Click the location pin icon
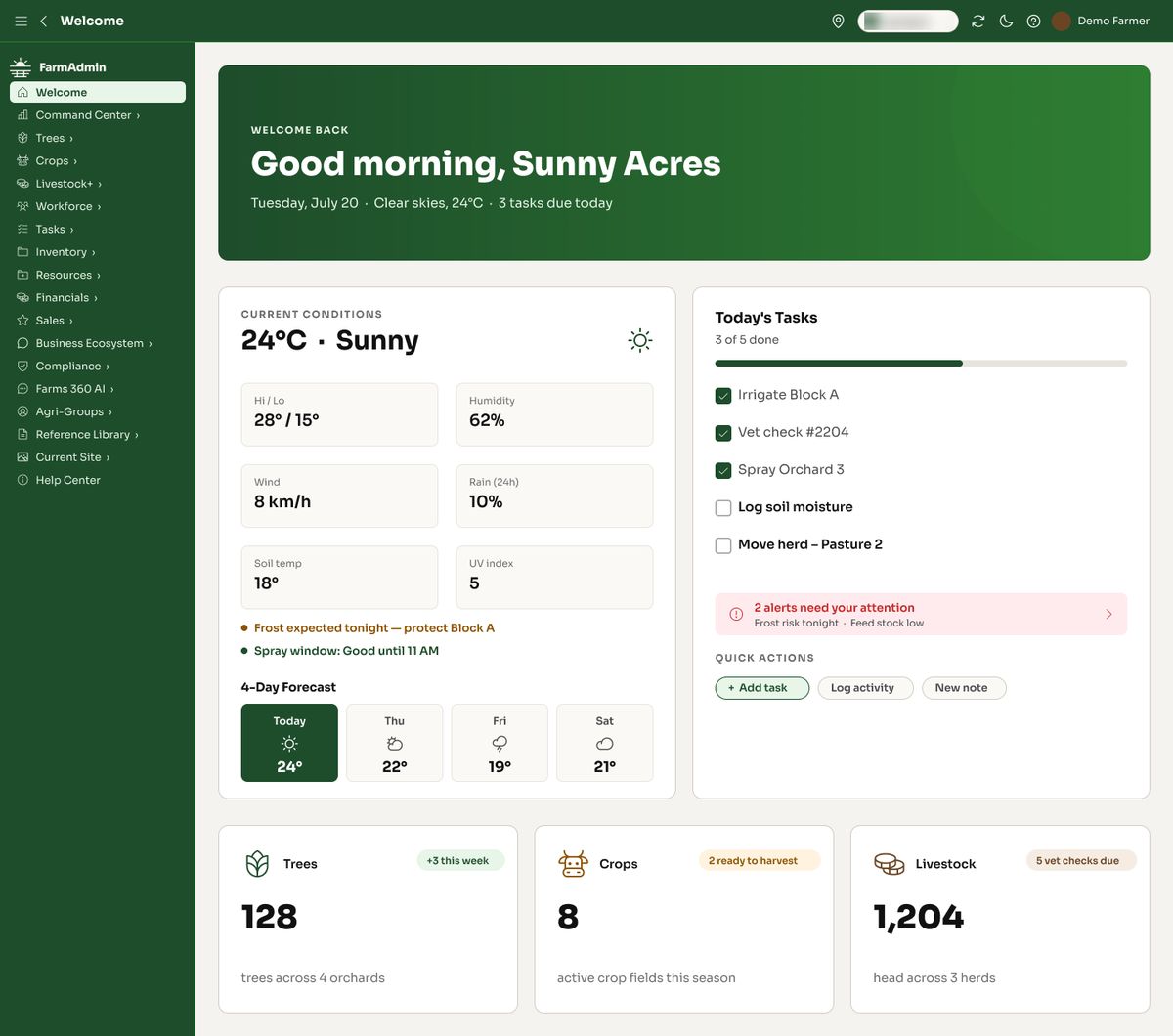The image size is (1173, 1036). pyautogui.click(x=838, y=21)
